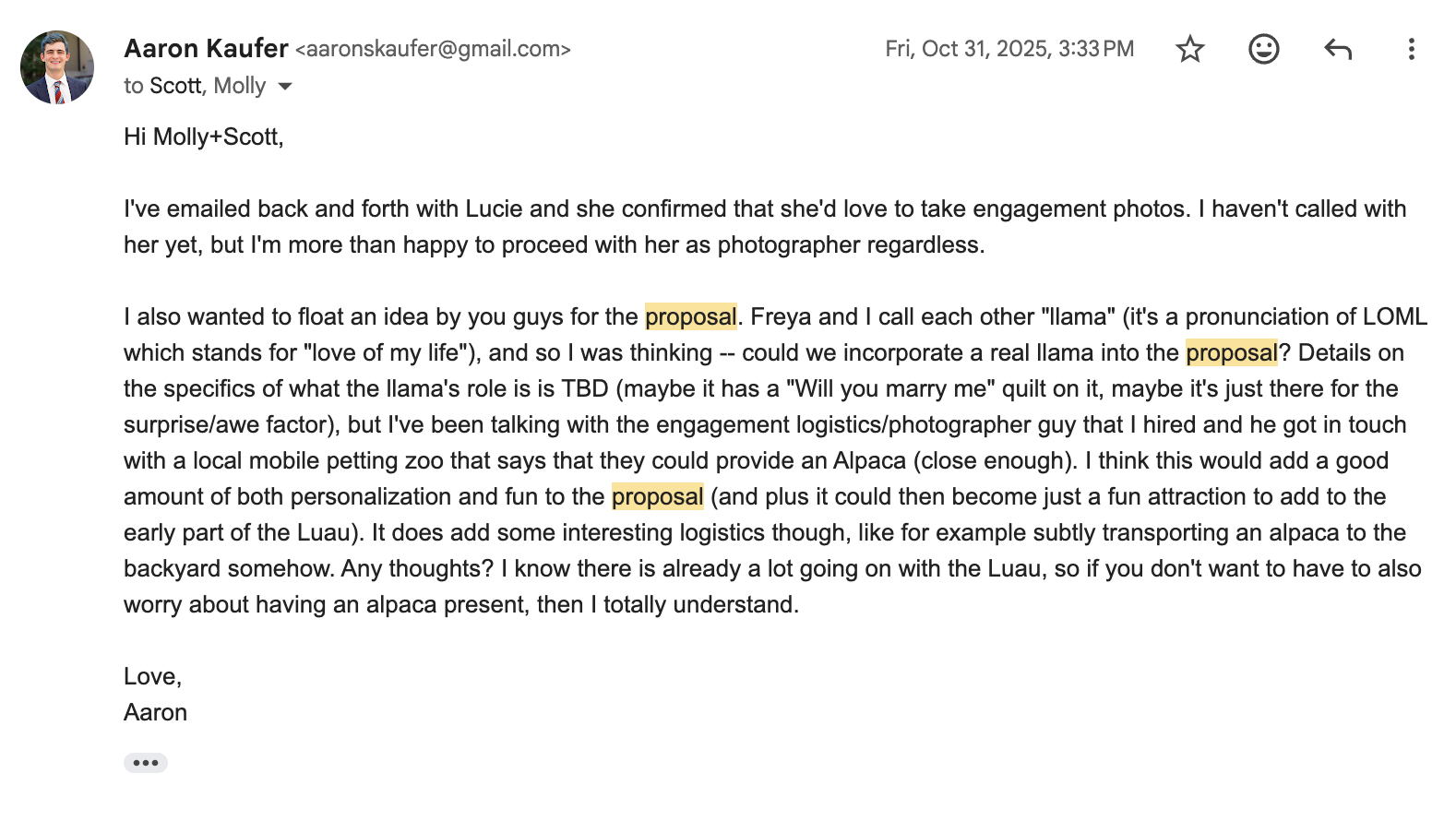Click highlighted "proposal" before "Freya and I"
Image resolution: width=1456 pixels, height=821 pixels.
[x=690, y=316]
